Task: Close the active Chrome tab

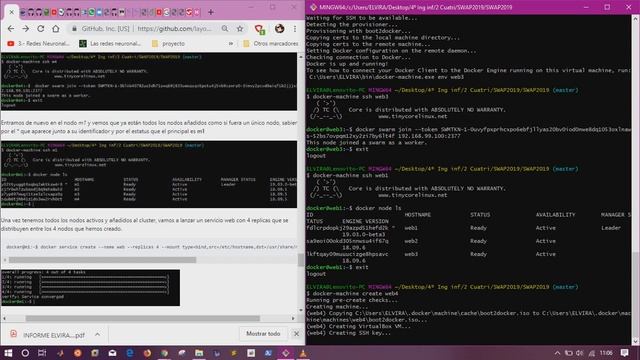Action: (x=11, y=12)
